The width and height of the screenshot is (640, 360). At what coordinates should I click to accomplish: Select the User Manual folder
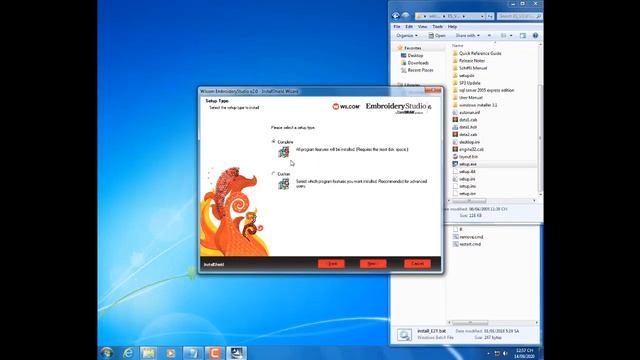(x=471, y=98)
